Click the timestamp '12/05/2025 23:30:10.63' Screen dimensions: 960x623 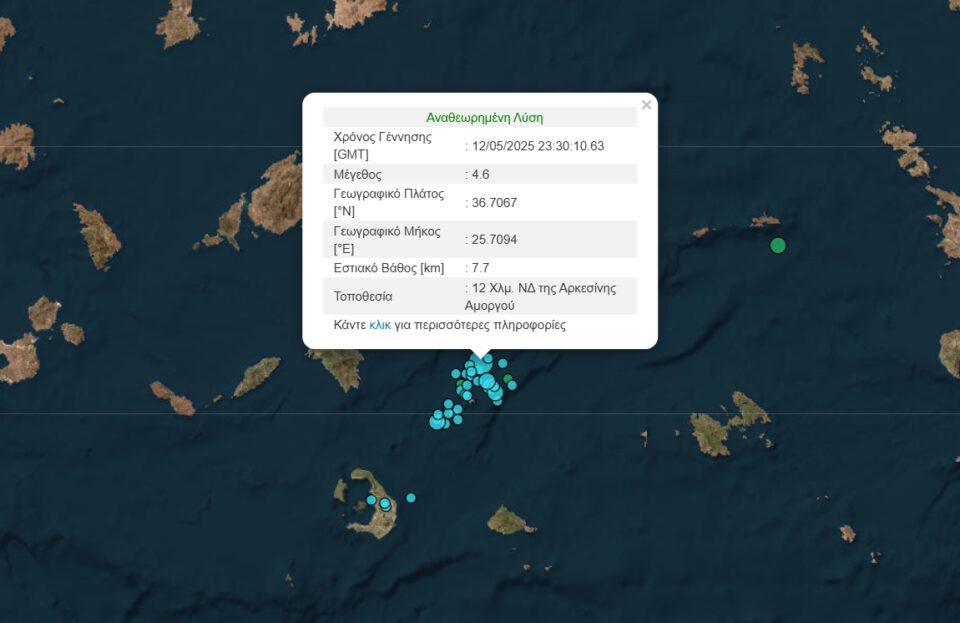(538, 146)
